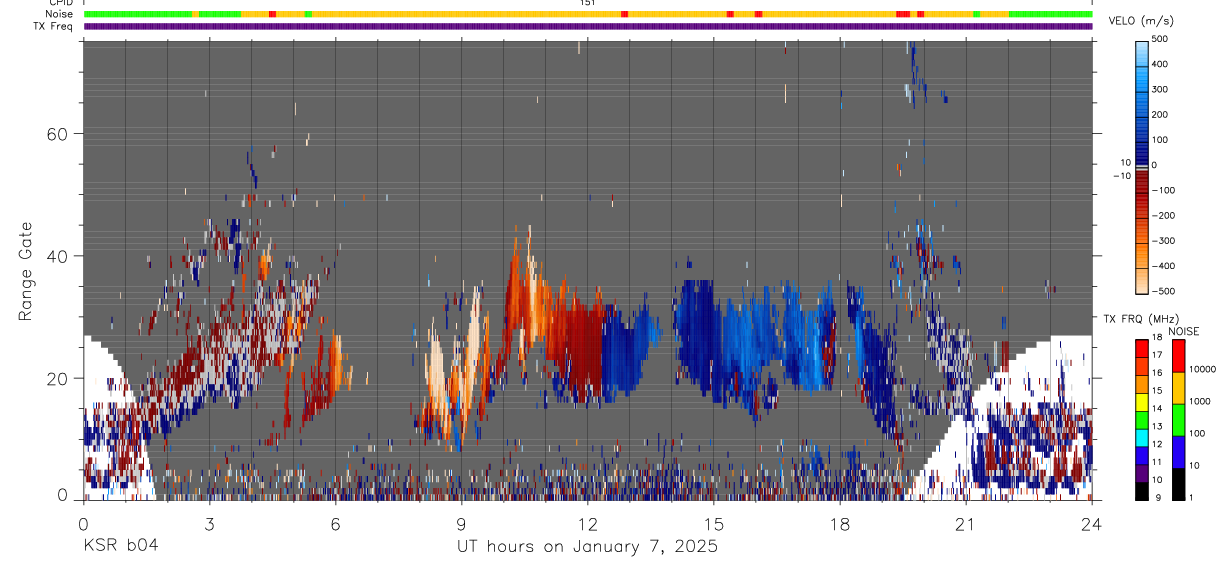The width and height of the screenshot is (1228, 567).
Task: Click the TX FRQ color bar
Action: point(1142,418)
